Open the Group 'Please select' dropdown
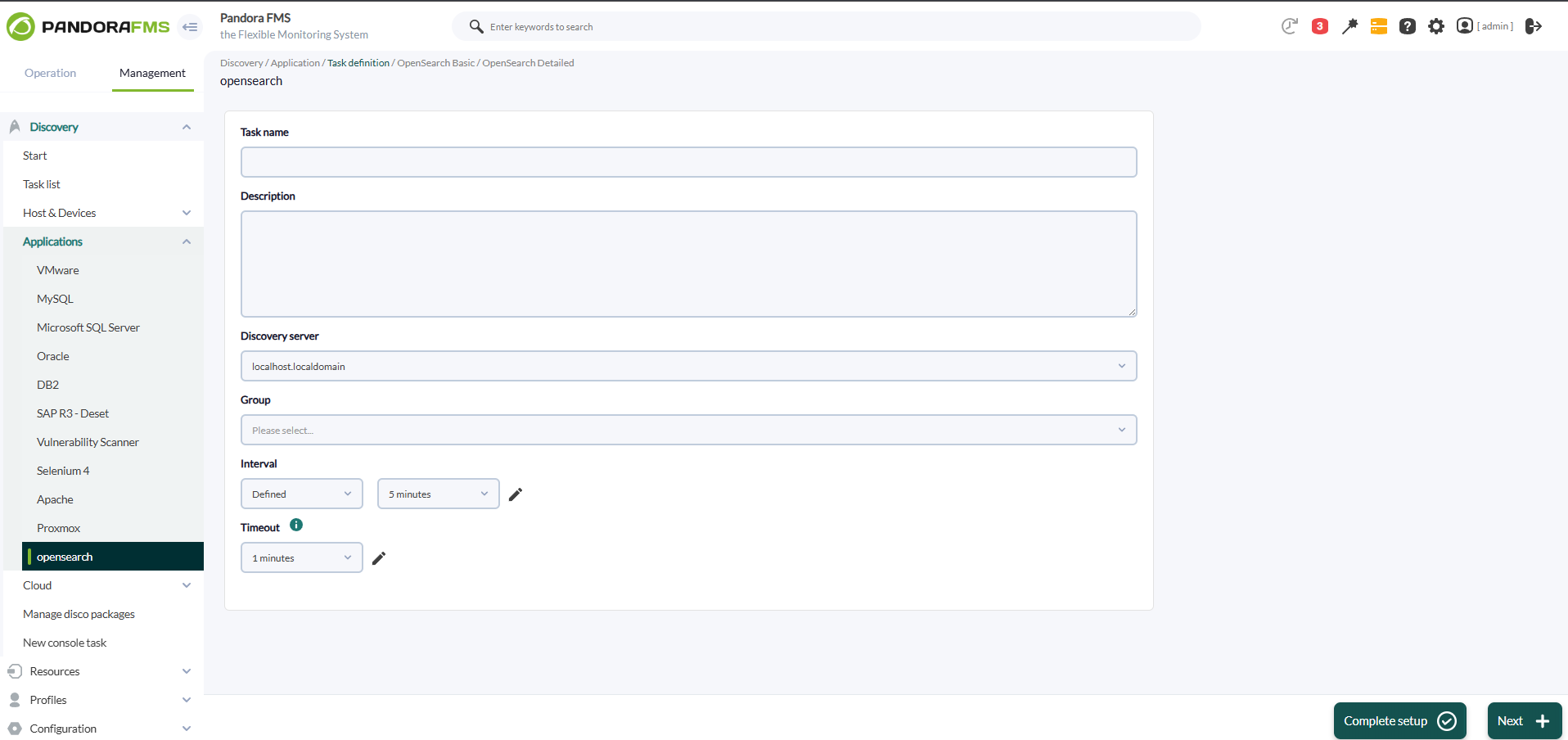 click(688, 430)
